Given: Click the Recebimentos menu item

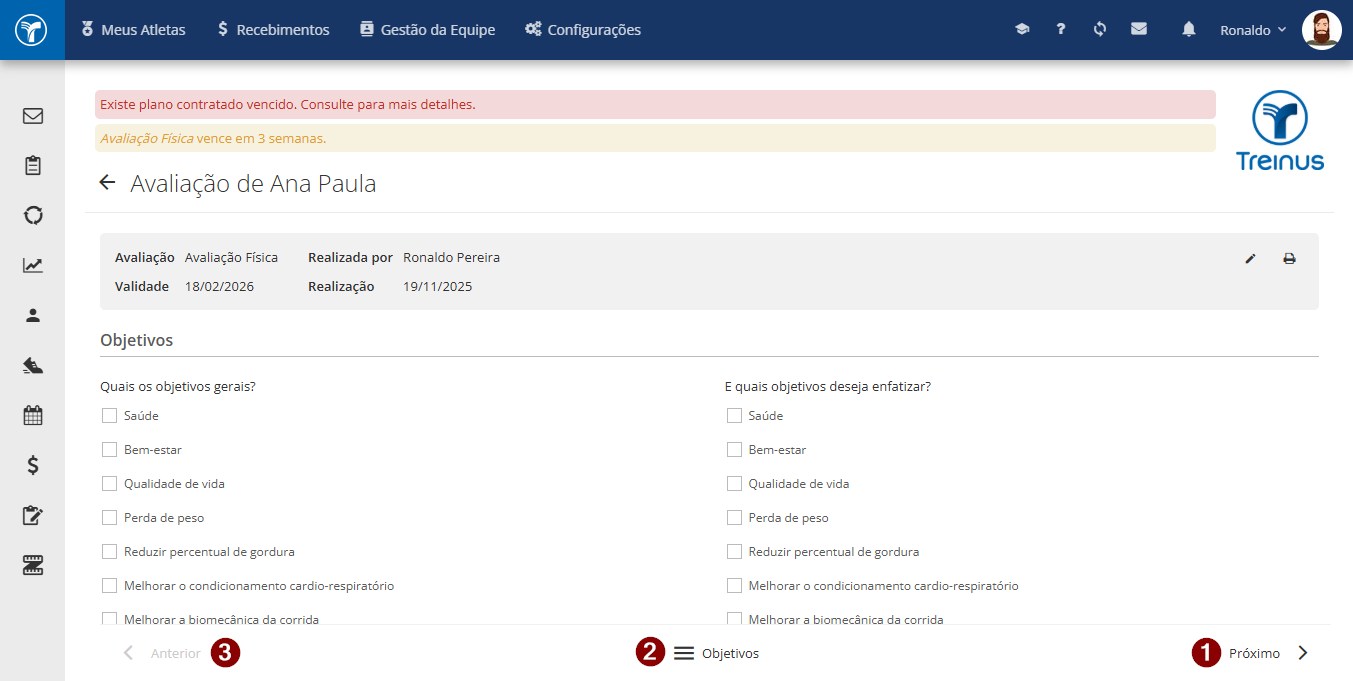Looking at the screenshot, I should 273,30.
